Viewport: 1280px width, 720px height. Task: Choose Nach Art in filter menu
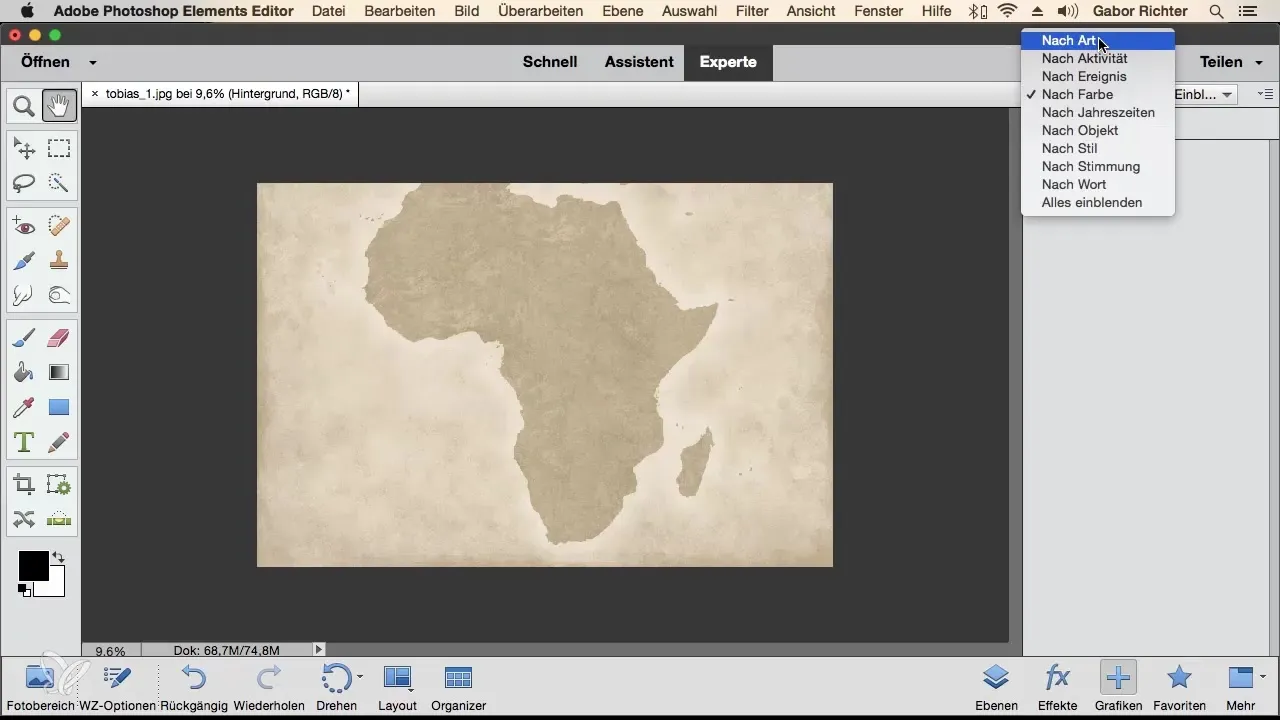(x=1097, y=41)
